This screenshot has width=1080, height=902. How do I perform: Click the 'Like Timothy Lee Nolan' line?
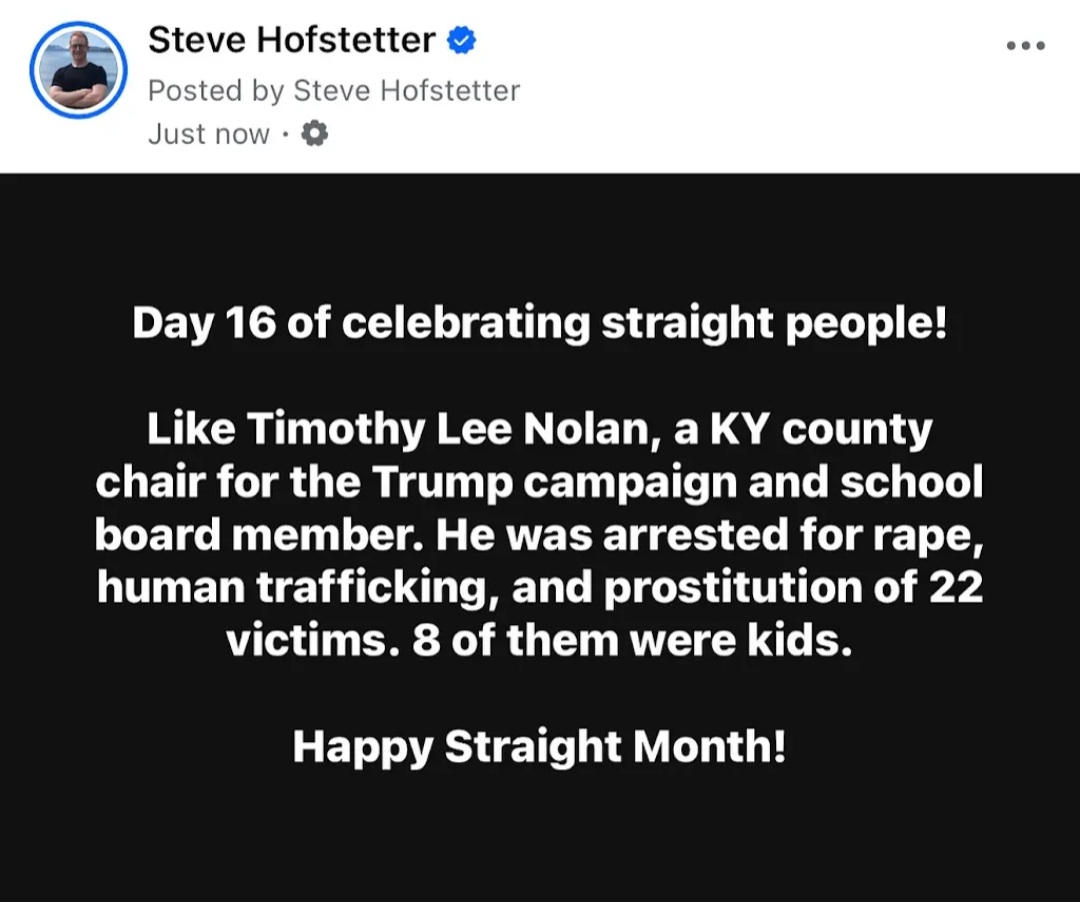point(540,429)
